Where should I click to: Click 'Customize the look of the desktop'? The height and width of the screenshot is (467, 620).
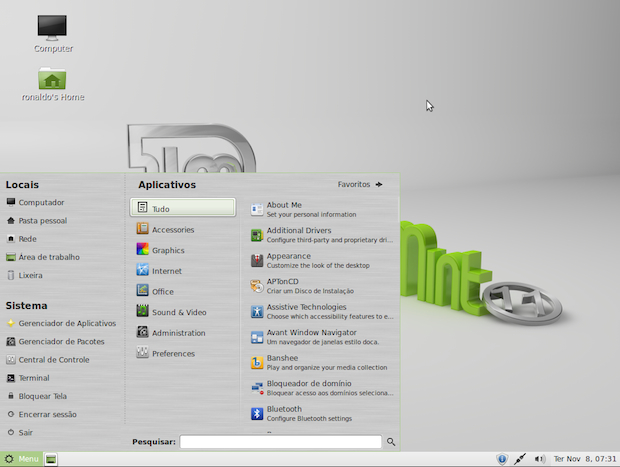point(318,265)
